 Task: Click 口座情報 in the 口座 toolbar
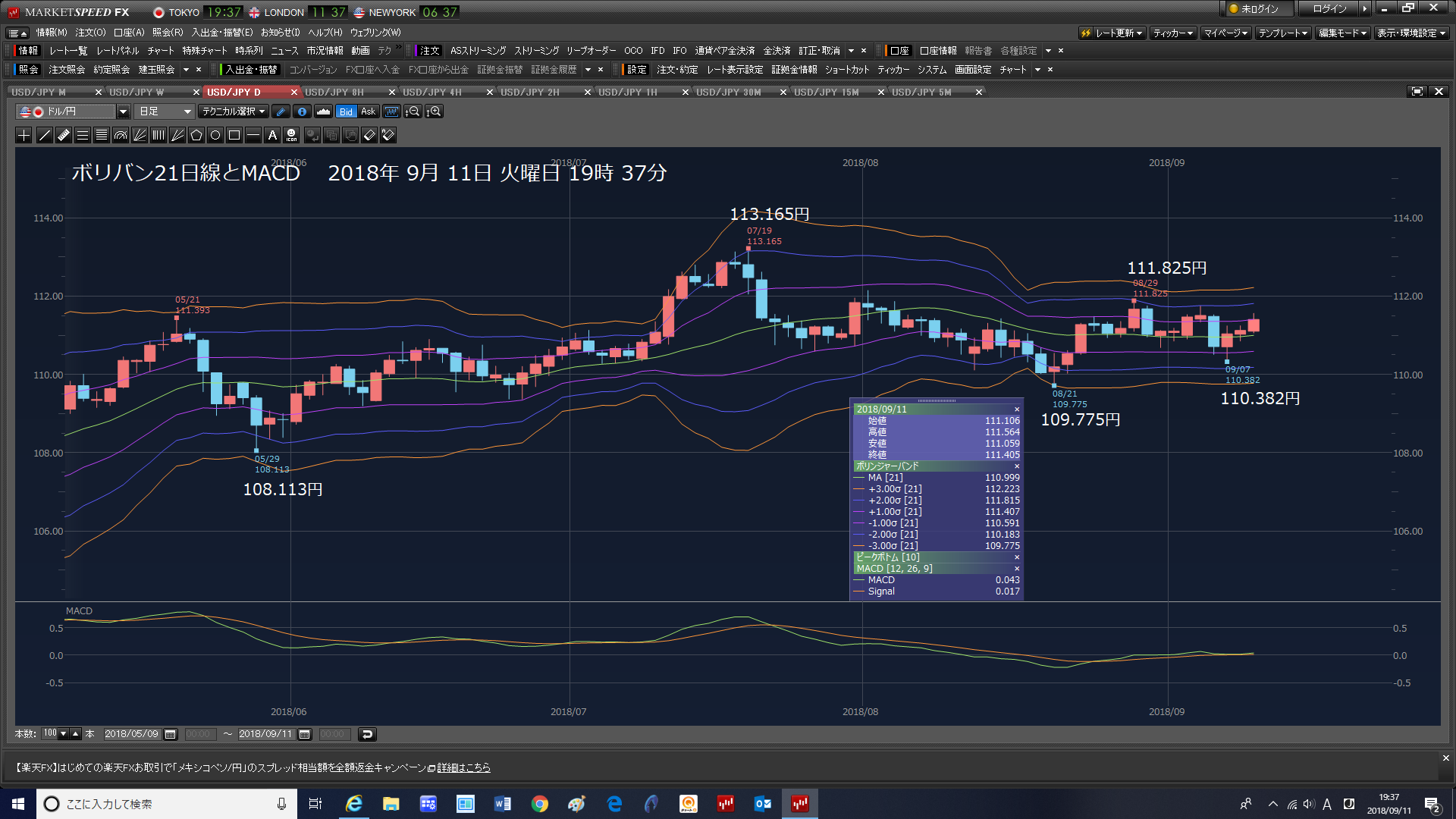[938, 51]
